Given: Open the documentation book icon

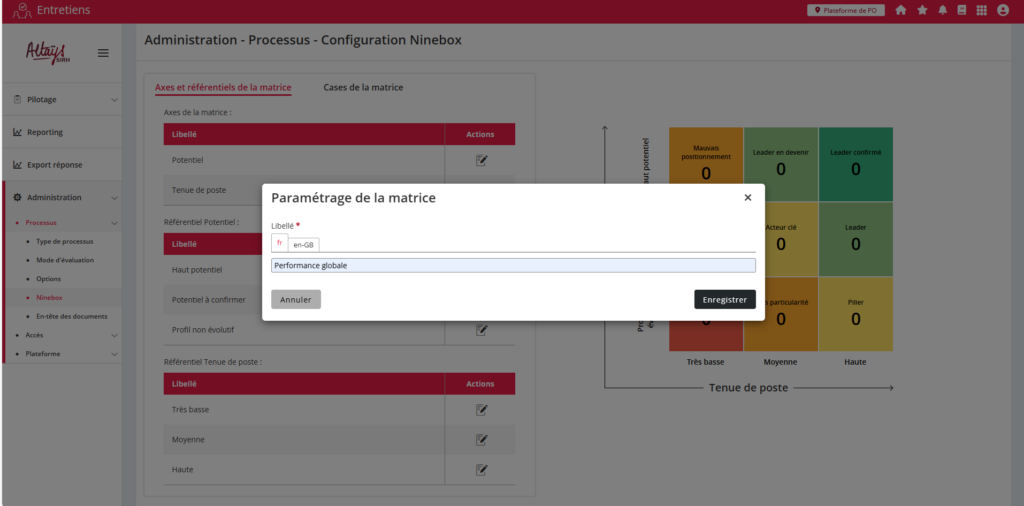Looking at the screenshot, I should [961, 10].
